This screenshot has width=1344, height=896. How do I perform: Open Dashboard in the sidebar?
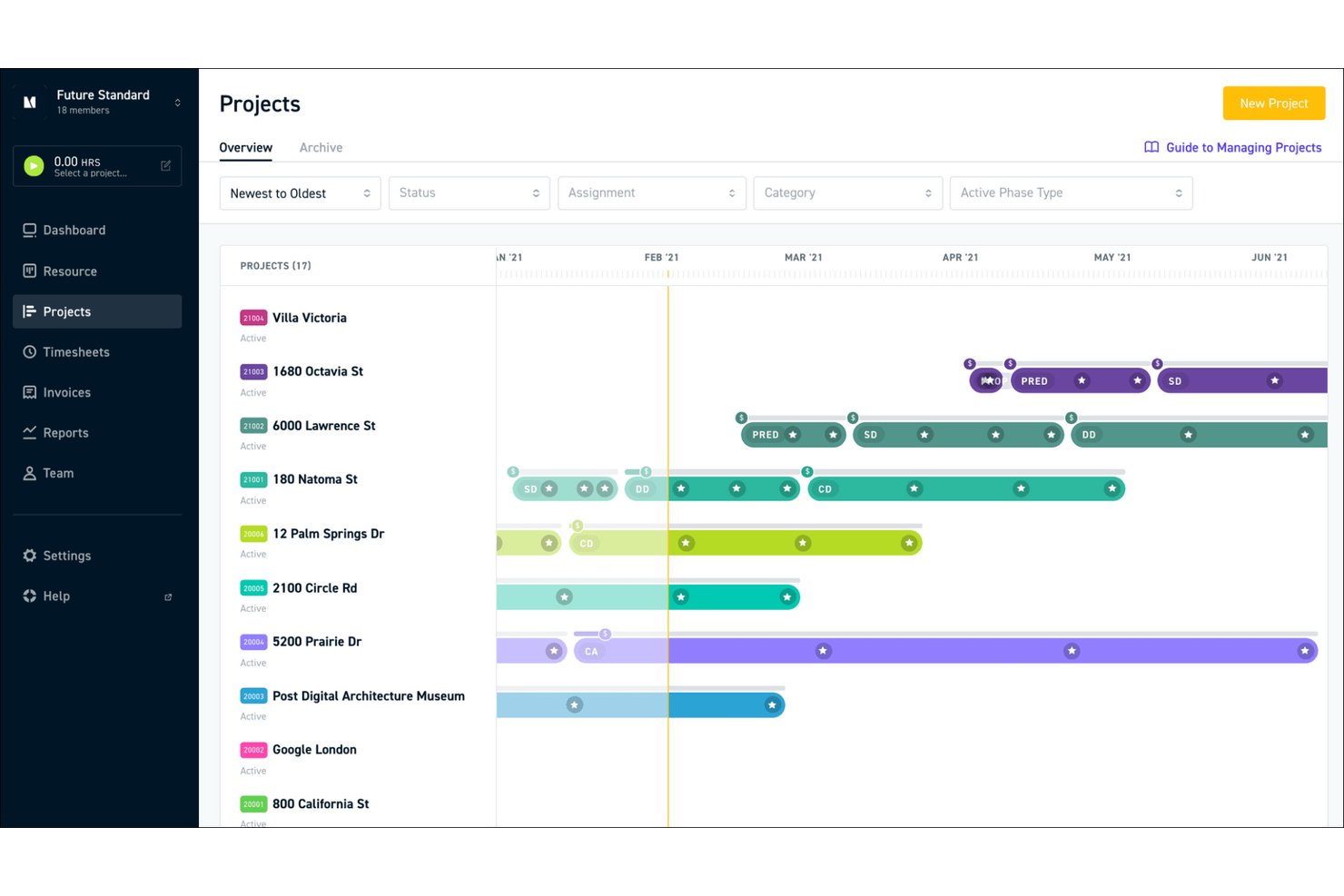(97, 231)
